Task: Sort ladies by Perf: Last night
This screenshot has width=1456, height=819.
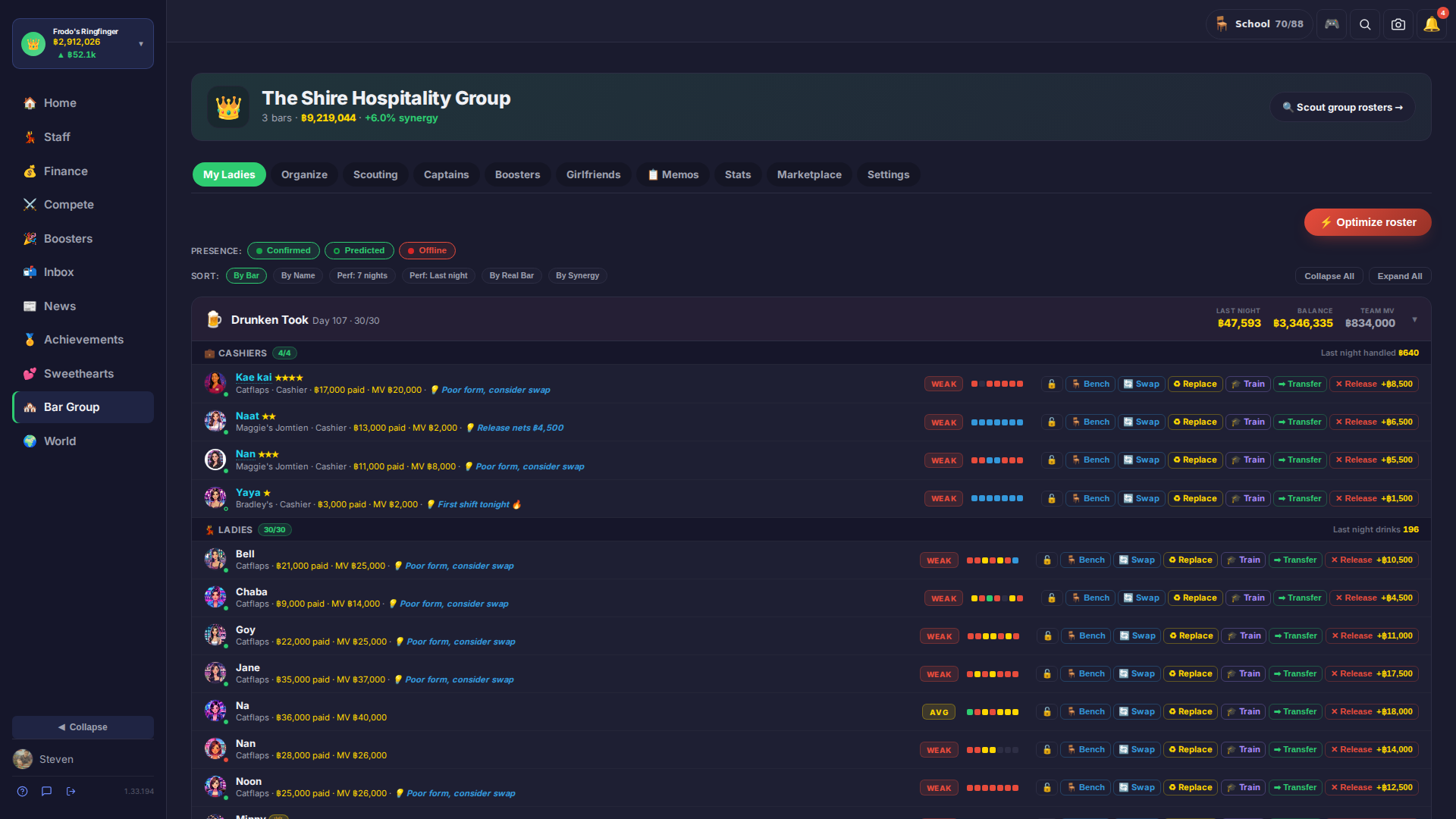Action: [x=438, y=275]
